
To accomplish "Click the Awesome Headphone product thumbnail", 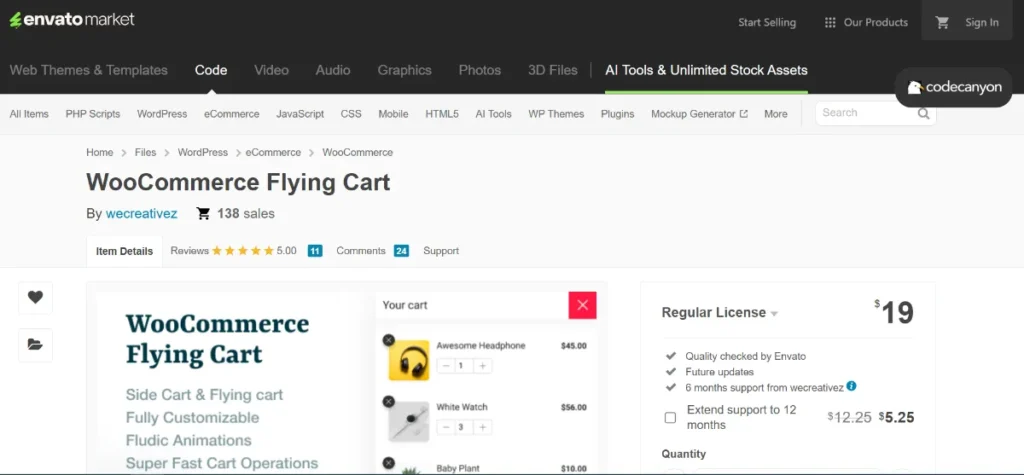I will click(409, 360).
